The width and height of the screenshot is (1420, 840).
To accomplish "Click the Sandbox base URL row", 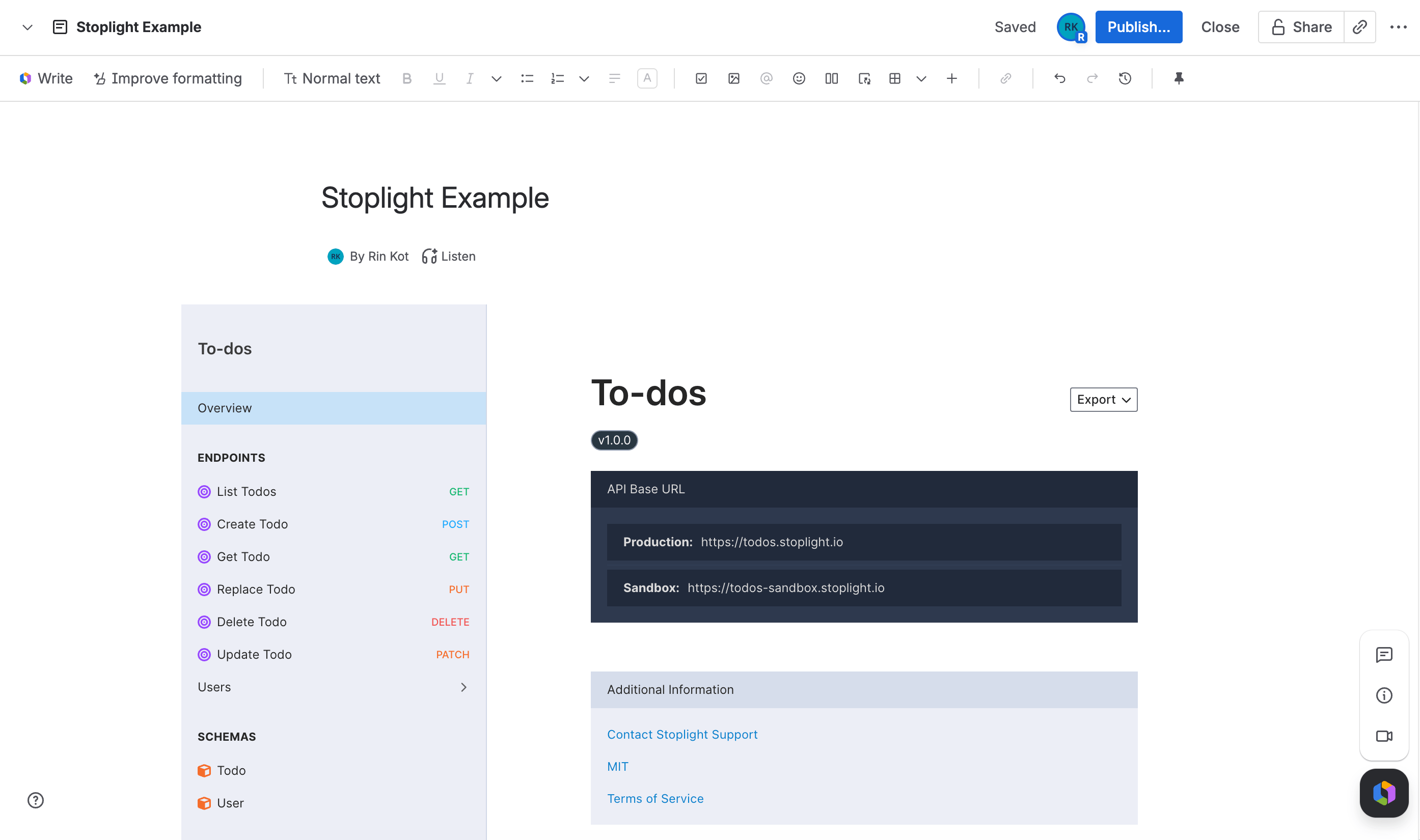I will click(864, 587).
